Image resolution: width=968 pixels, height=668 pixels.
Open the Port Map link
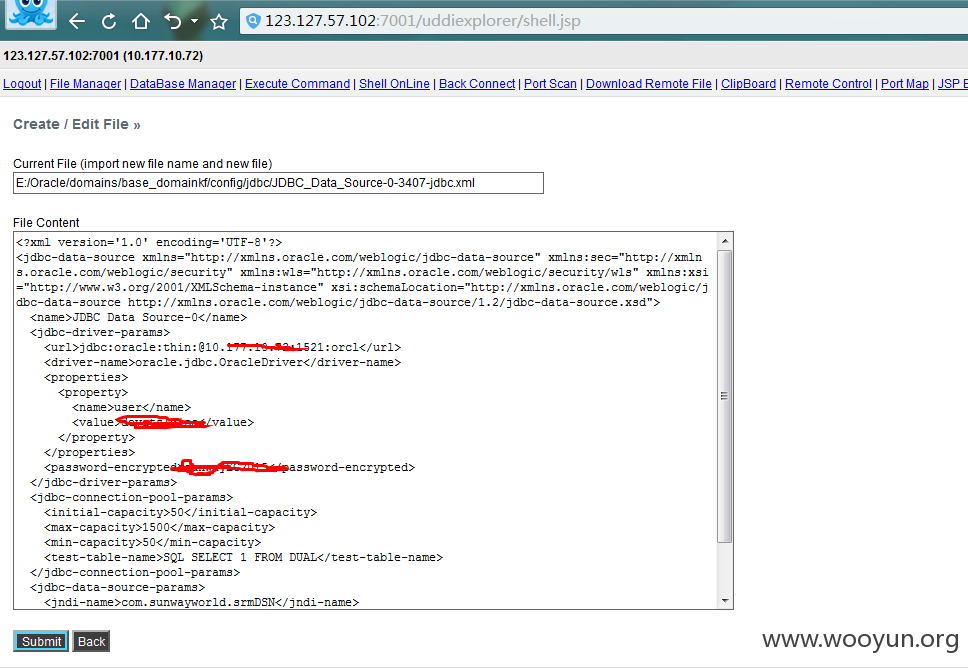pos(904,84)
